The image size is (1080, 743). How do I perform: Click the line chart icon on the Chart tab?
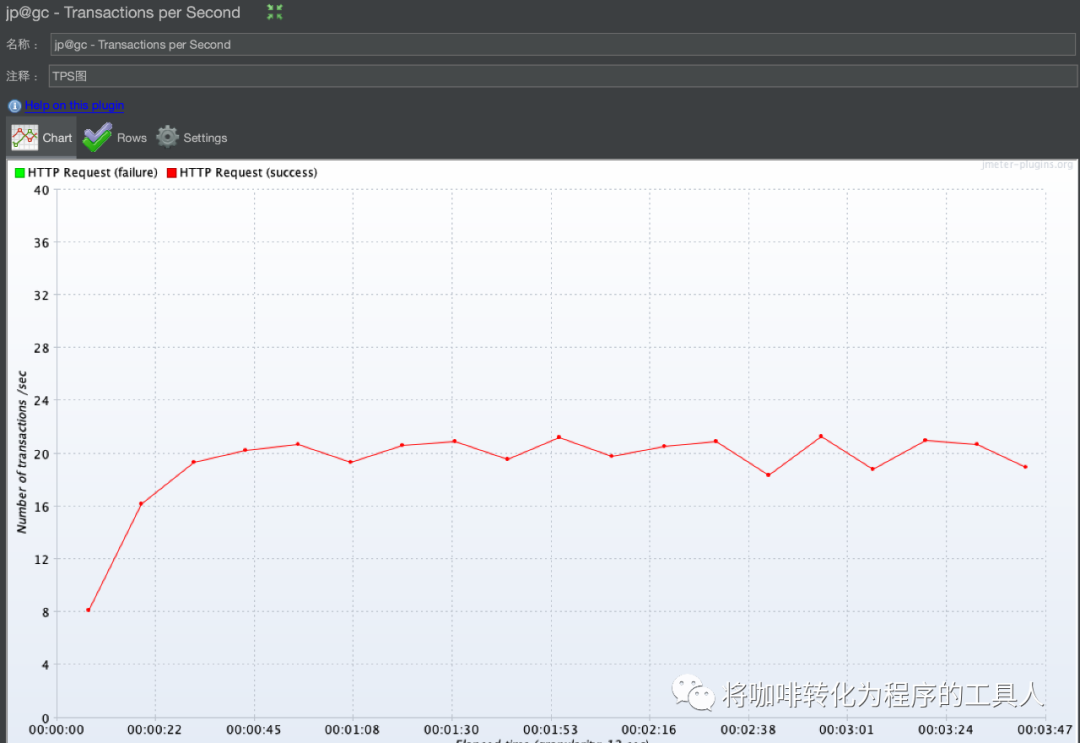[x=25, y=138]
